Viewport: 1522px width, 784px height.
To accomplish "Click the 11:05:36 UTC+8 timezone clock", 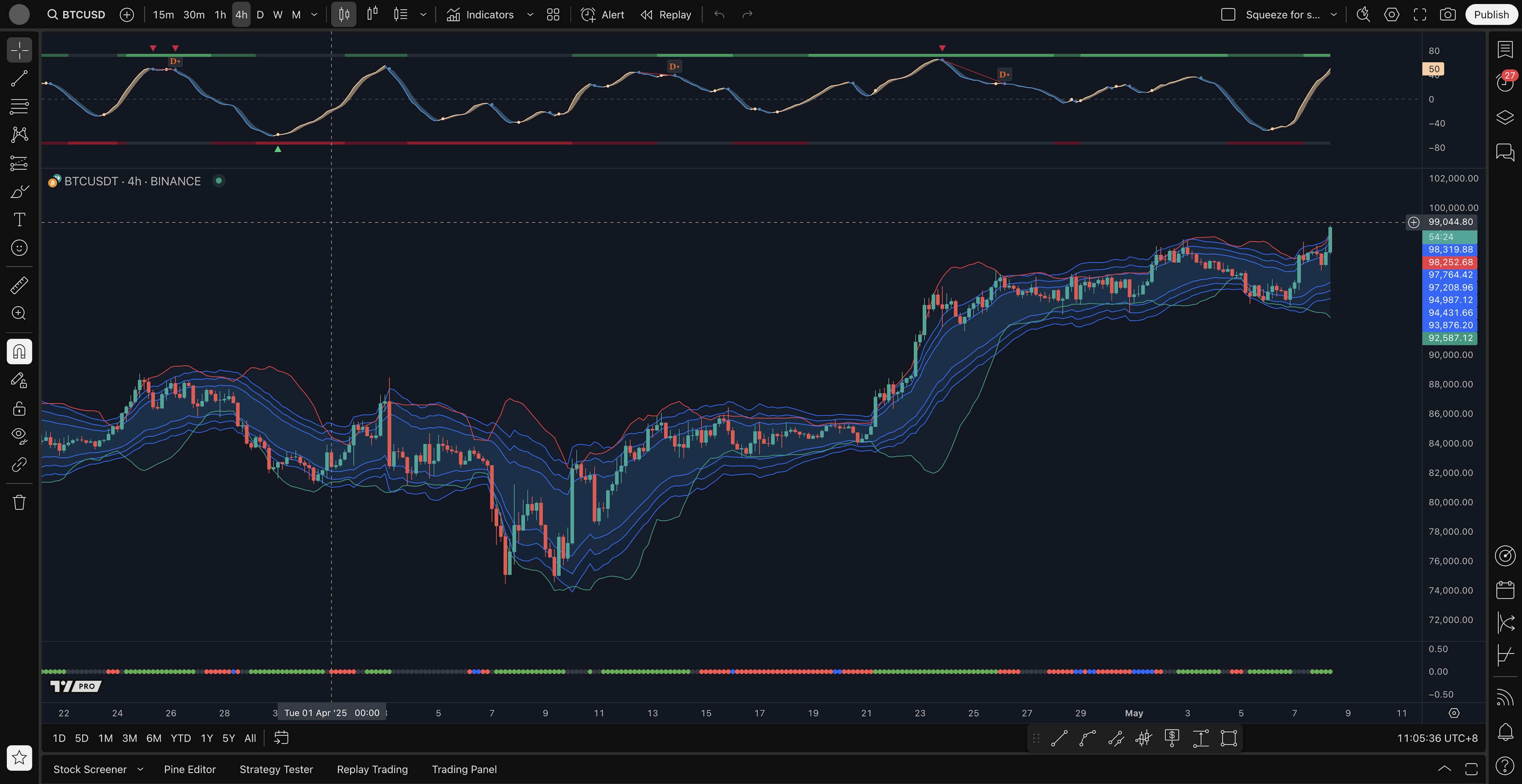I will [x=1437, y=738].
